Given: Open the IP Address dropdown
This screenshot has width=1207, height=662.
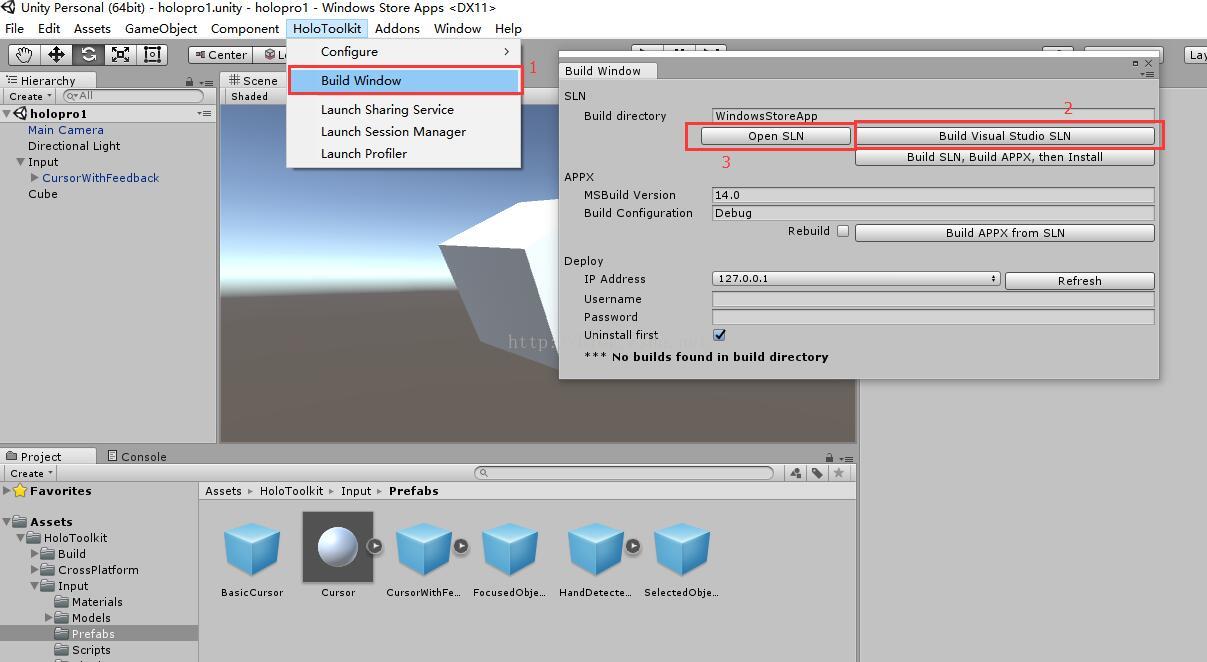Looking at the screenshot, I should [856, 279].
